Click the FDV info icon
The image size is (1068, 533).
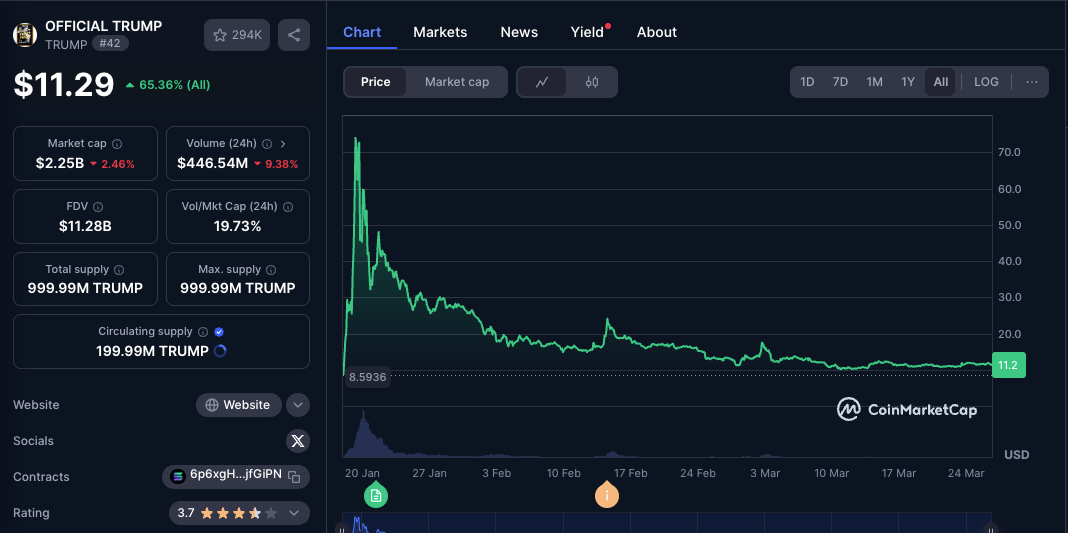pos(98,206)
